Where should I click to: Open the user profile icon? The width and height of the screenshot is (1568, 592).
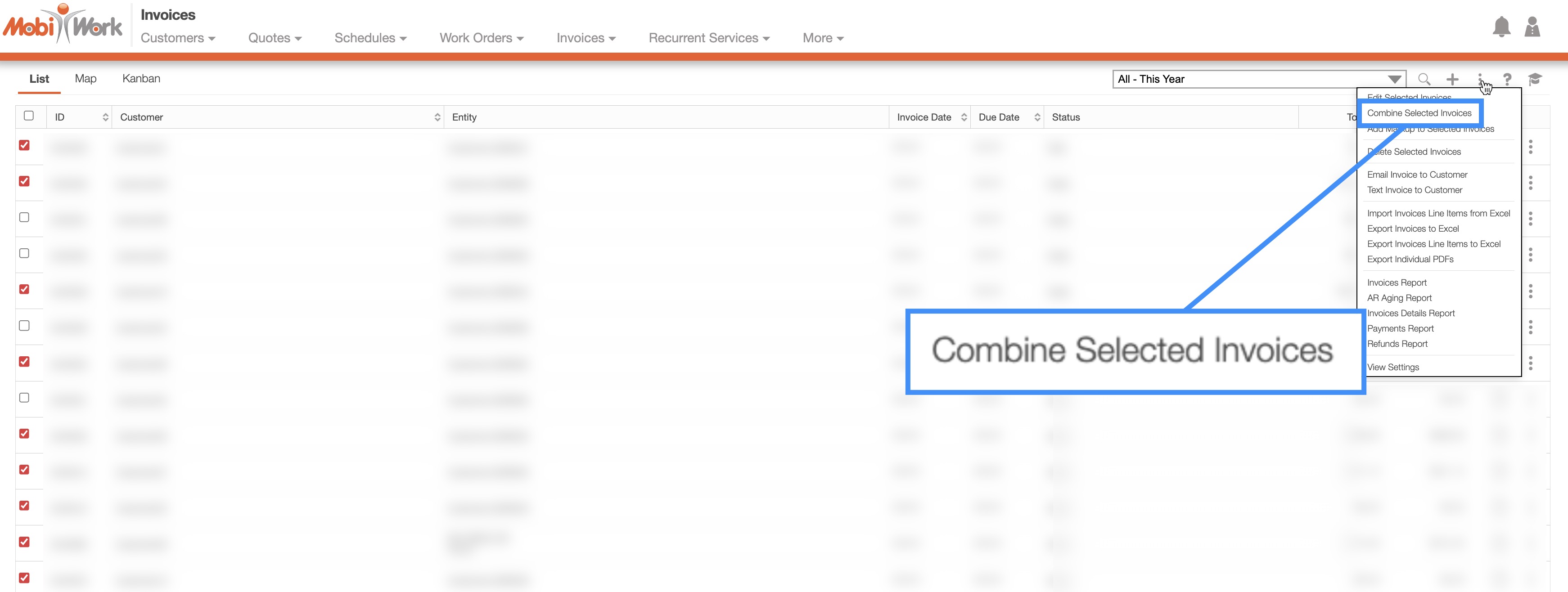point(1532,27)
